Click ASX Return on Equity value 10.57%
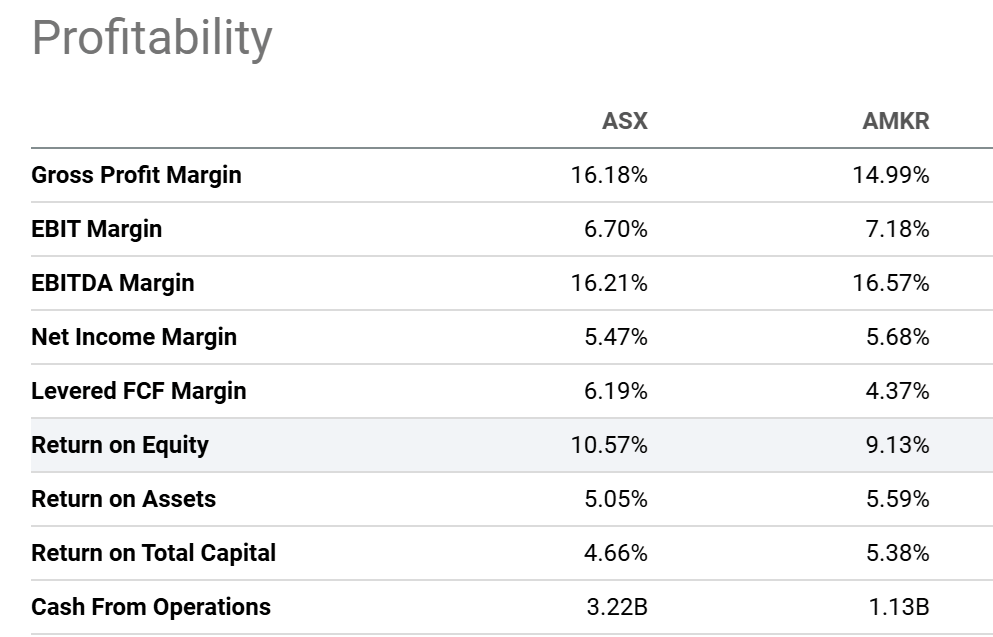 pos(609,445)
